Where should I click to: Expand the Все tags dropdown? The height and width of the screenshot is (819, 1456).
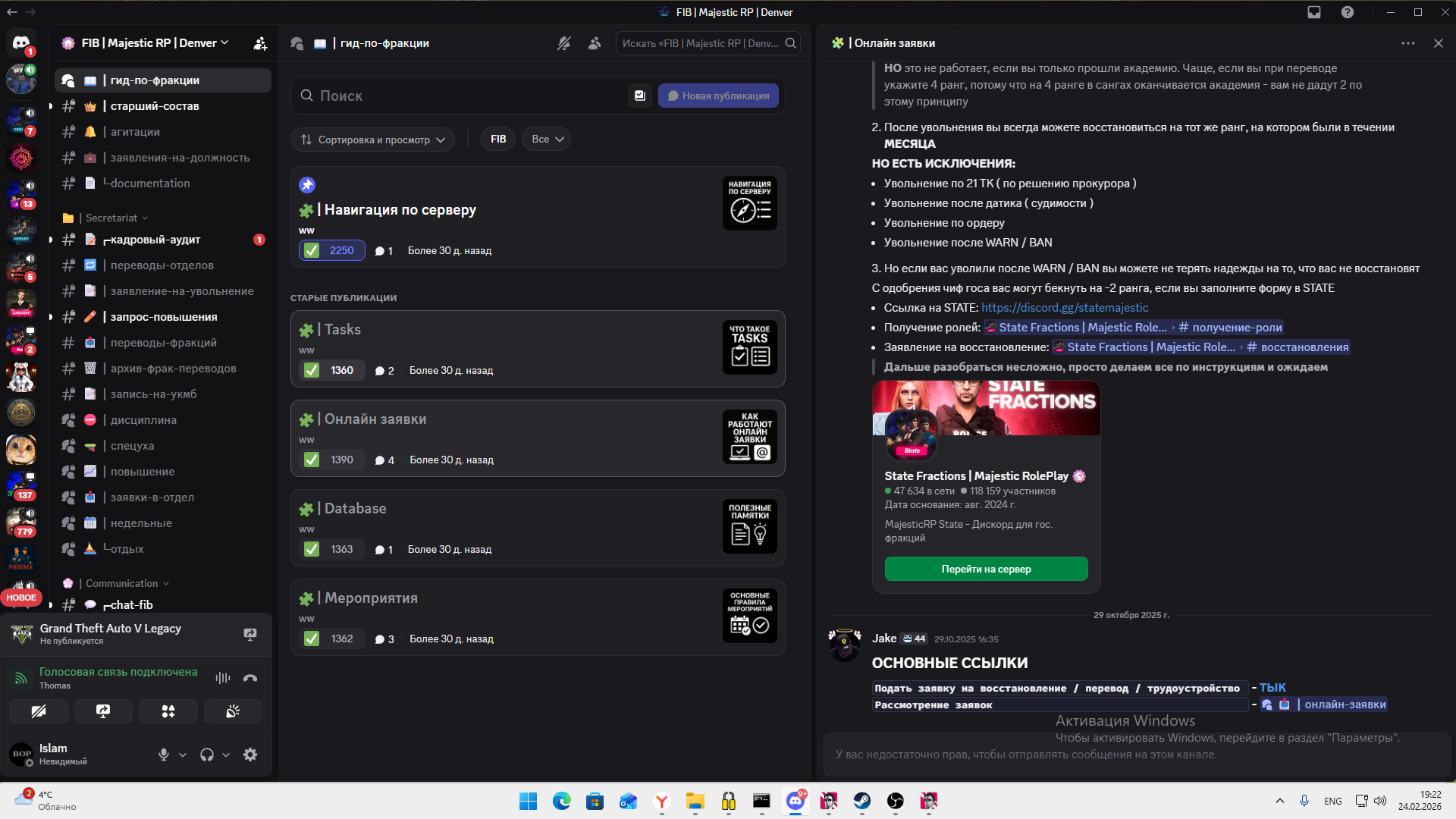coord(547,140)
